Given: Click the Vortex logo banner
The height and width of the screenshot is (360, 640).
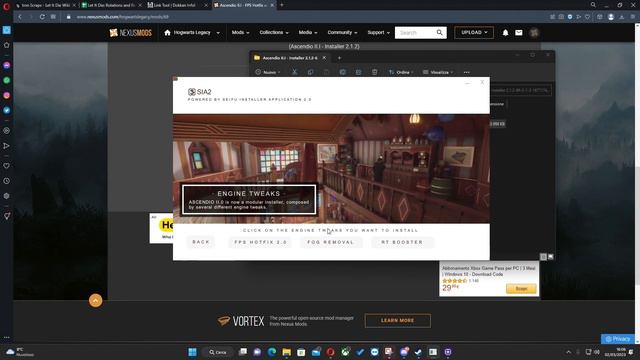Looking at the screenshot, I should click(241, 321).
